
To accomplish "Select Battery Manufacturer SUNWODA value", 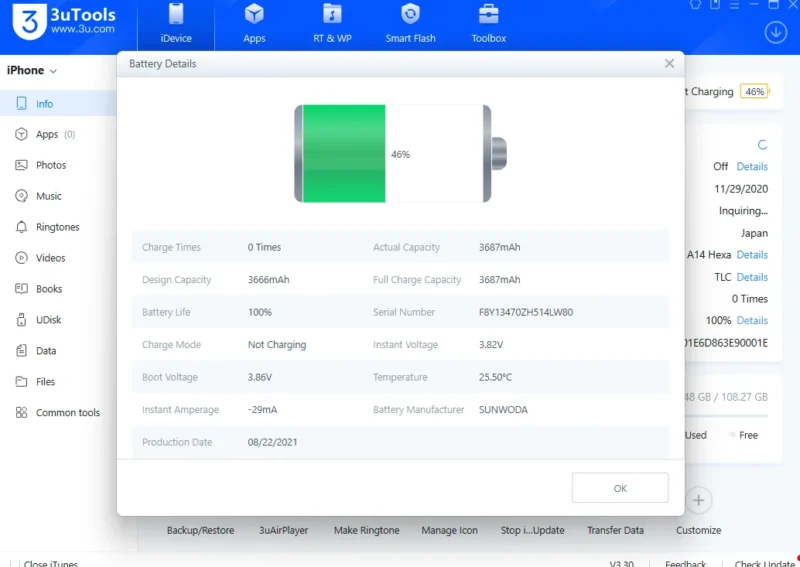I will (x=503, y=409).
